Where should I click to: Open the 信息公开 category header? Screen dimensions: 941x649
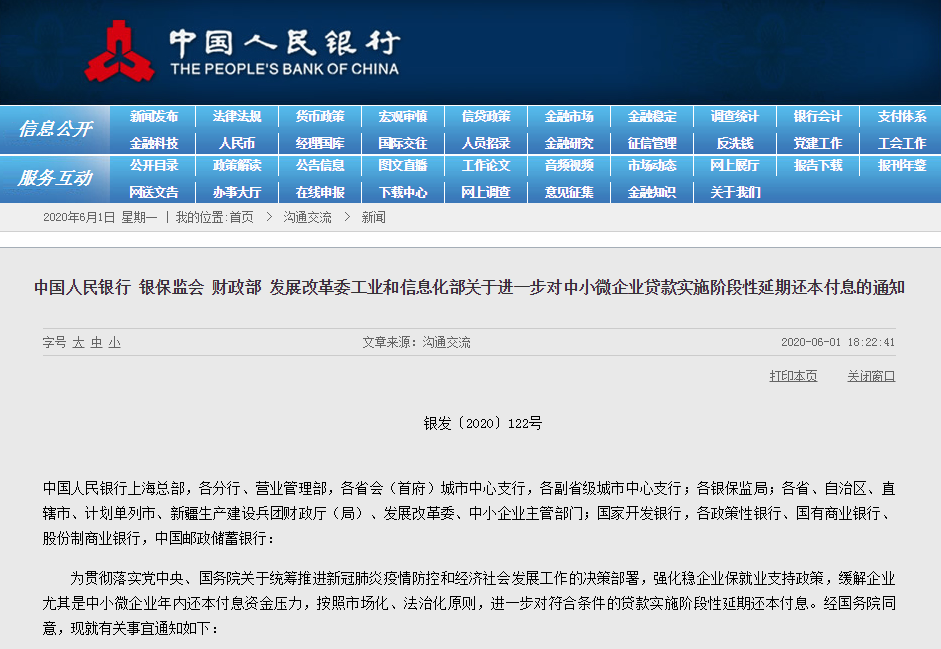coord(55,129)
